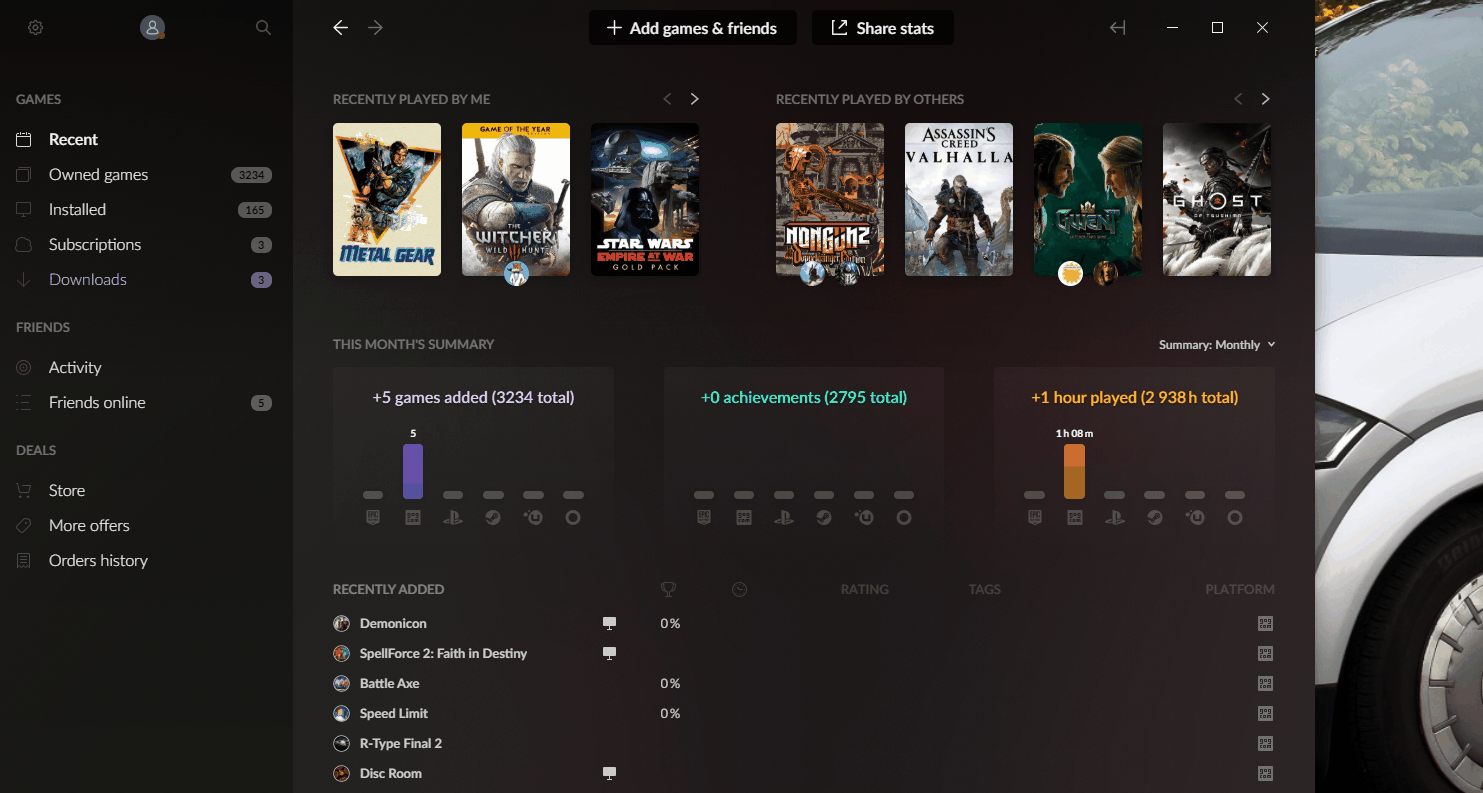
Task: Click the GOG icon under hours played
Action: pos(1075,518)
